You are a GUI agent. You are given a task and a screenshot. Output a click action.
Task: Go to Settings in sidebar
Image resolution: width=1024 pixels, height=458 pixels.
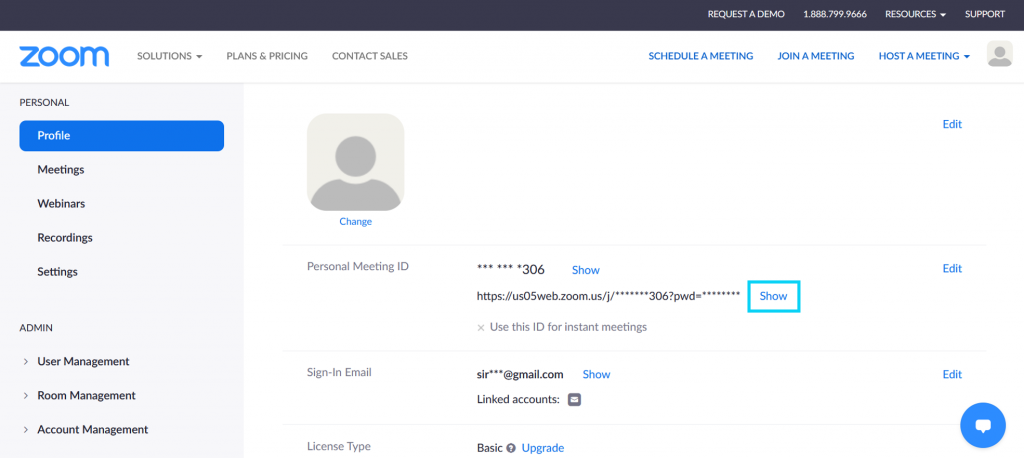[57, 272]
